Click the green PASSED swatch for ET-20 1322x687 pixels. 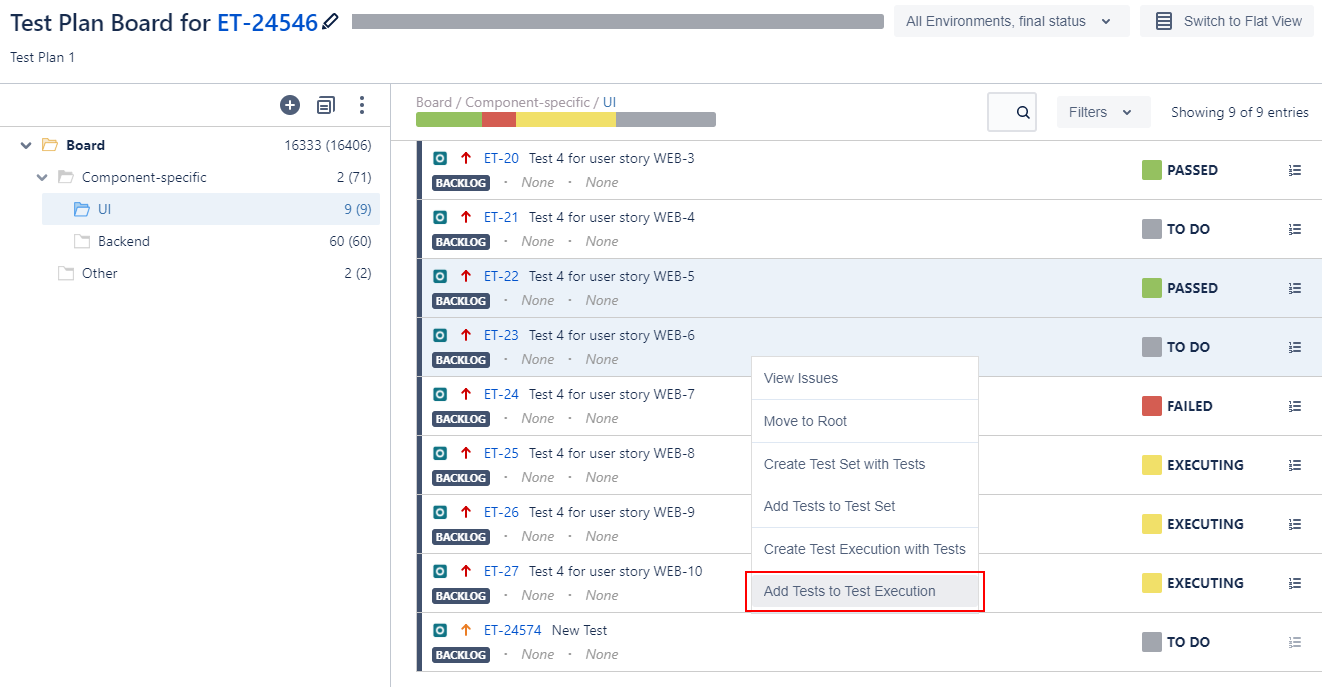click(x=1152, y=170)
